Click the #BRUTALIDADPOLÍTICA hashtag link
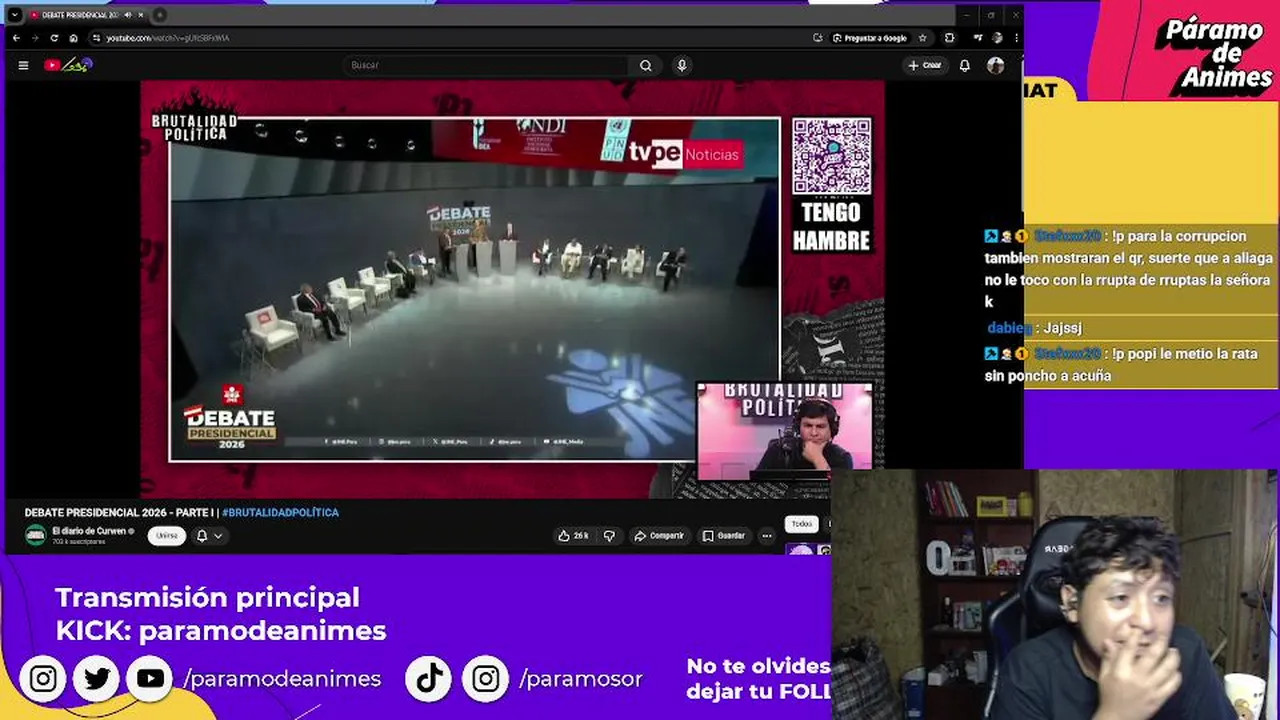This screenshot has width=1280, height=720. [281, 513]
